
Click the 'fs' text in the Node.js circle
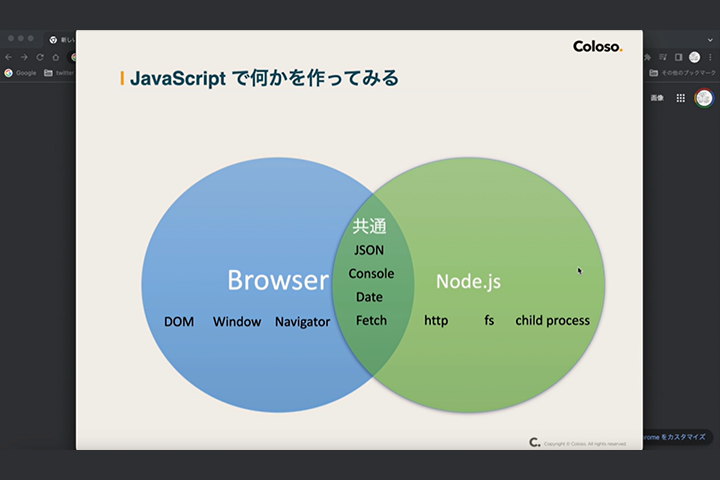coord(489,320)
